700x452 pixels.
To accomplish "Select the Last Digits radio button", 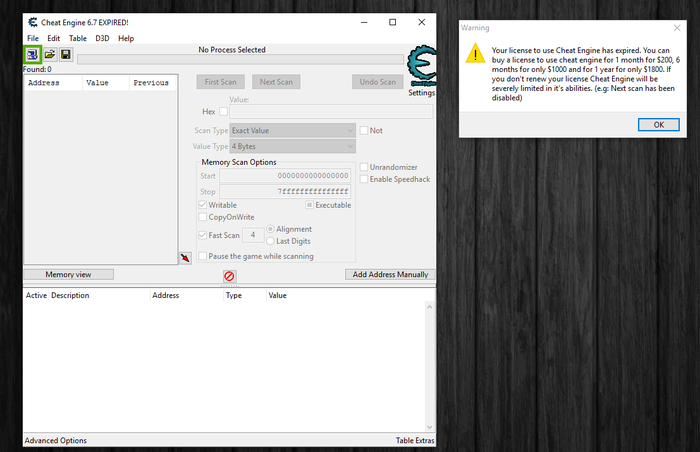I will [270, 241].
